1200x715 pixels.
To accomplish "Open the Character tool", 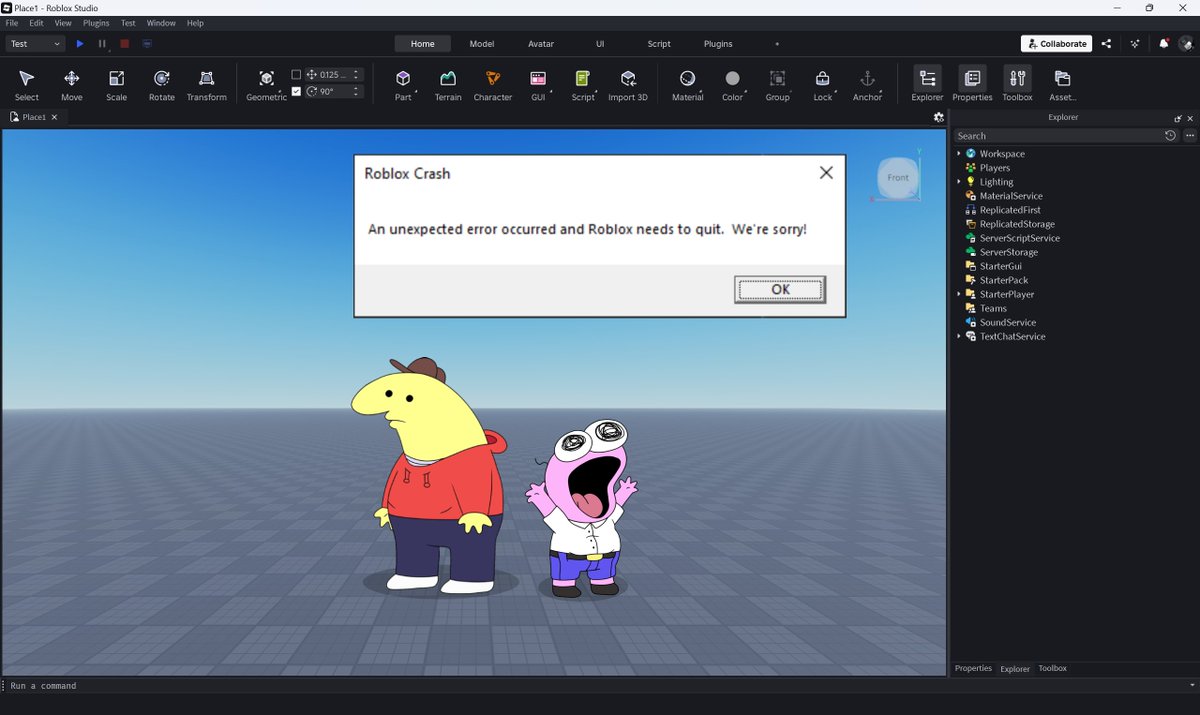I will coord(493,85).
